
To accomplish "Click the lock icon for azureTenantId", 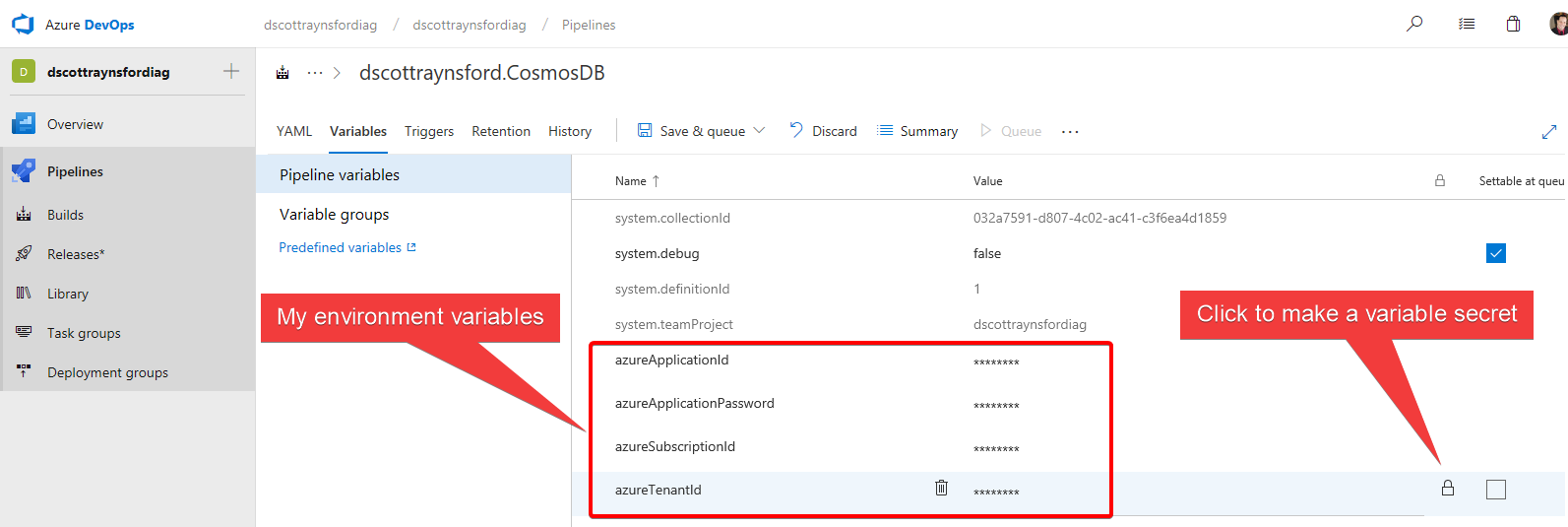I will point(1448,488).
